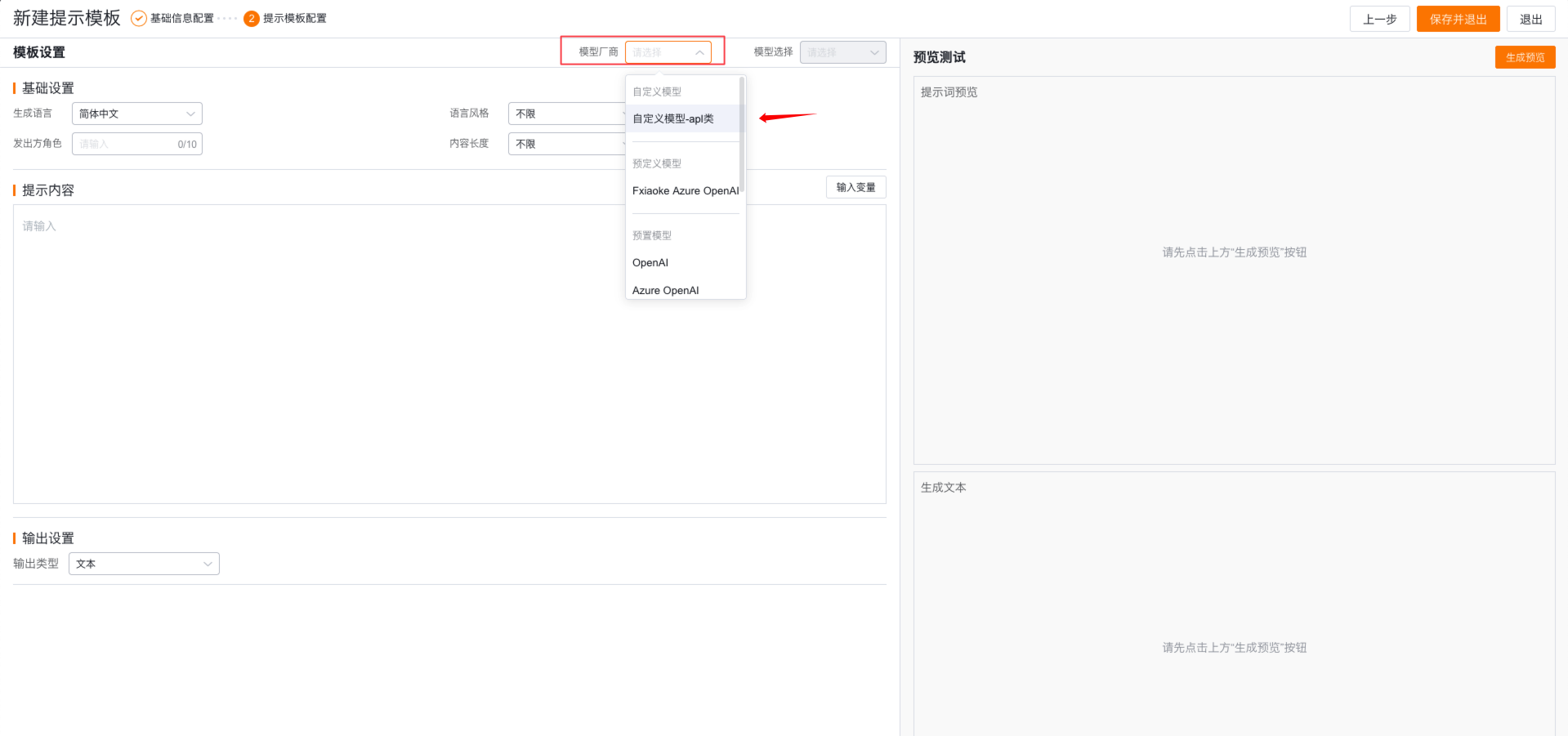Click the 输出类型 dropdown chevron
This screenshot has height=736, width=1568.
[x=208, y=564]
